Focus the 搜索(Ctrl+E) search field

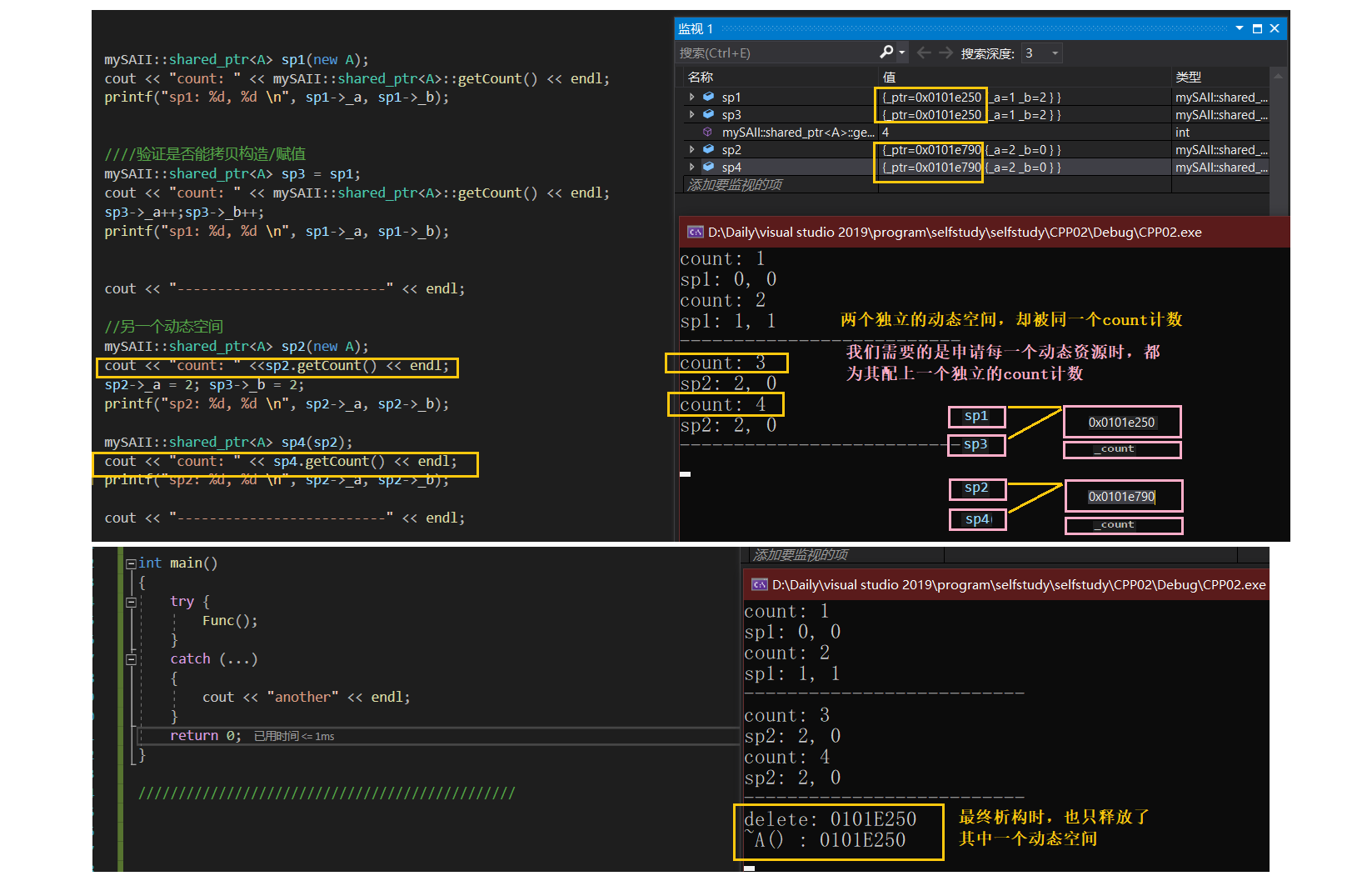click(776, 53)
